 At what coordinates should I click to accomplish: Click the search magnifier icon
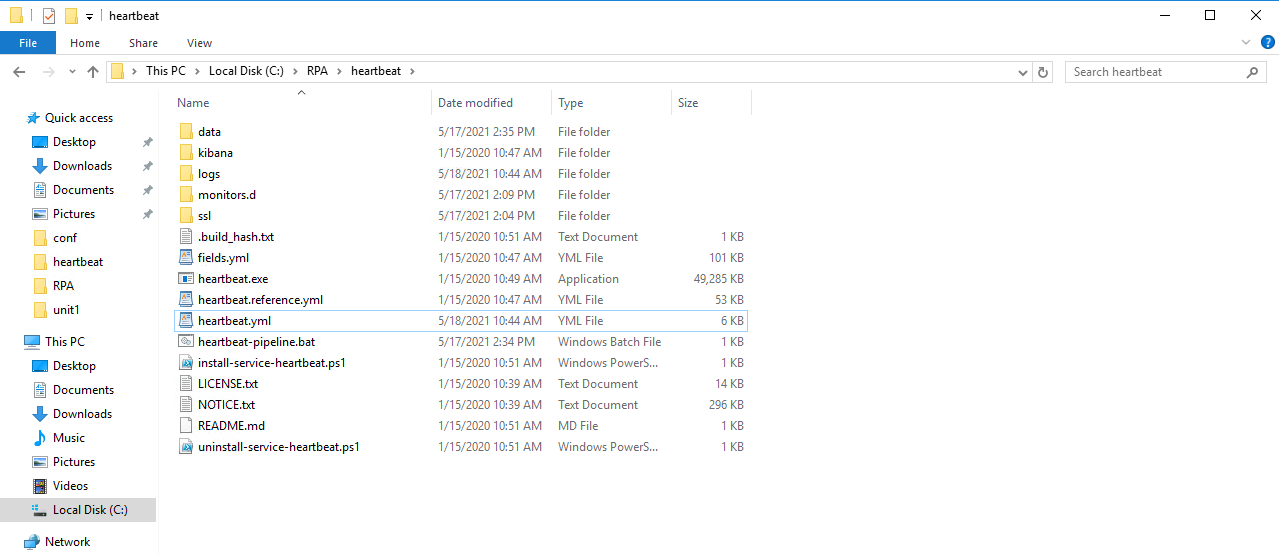pyautogui.click(x=1253, y=72)
